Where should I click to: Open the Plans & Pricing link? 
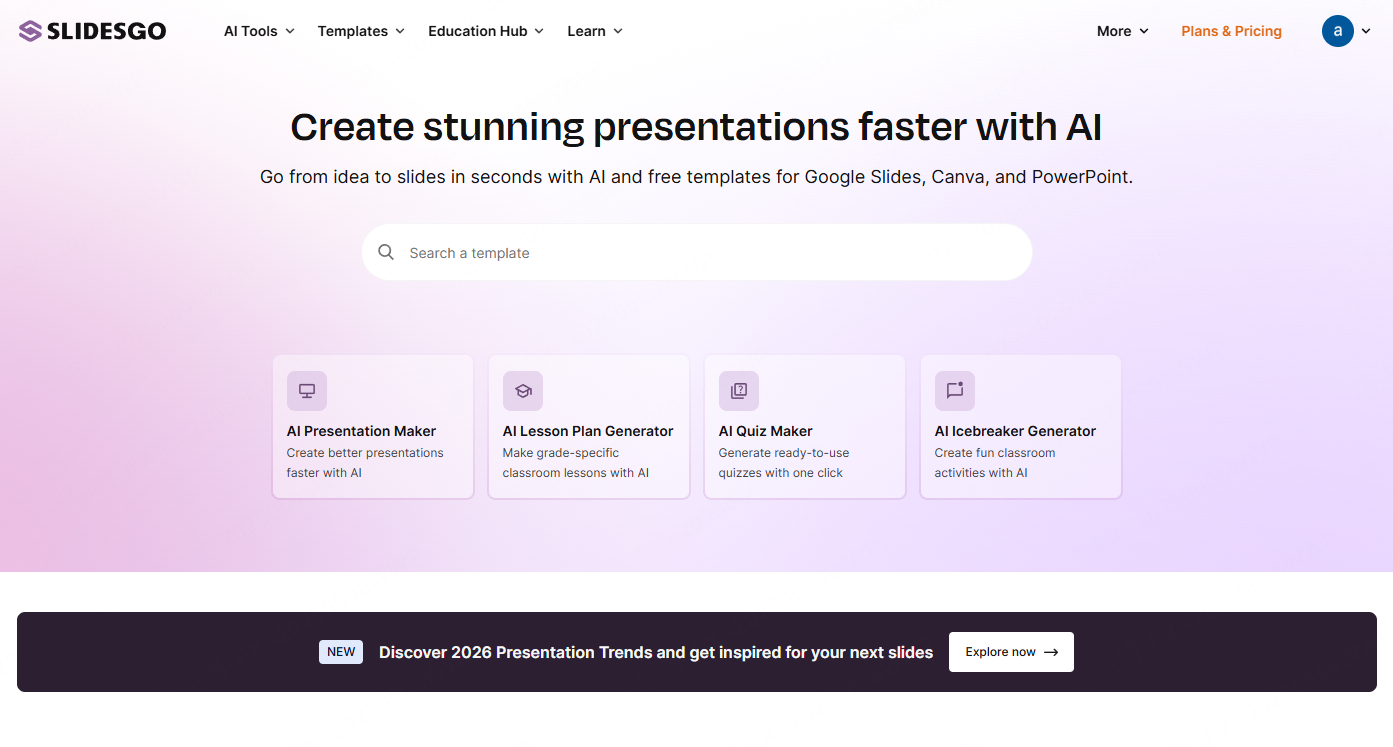1231,31
